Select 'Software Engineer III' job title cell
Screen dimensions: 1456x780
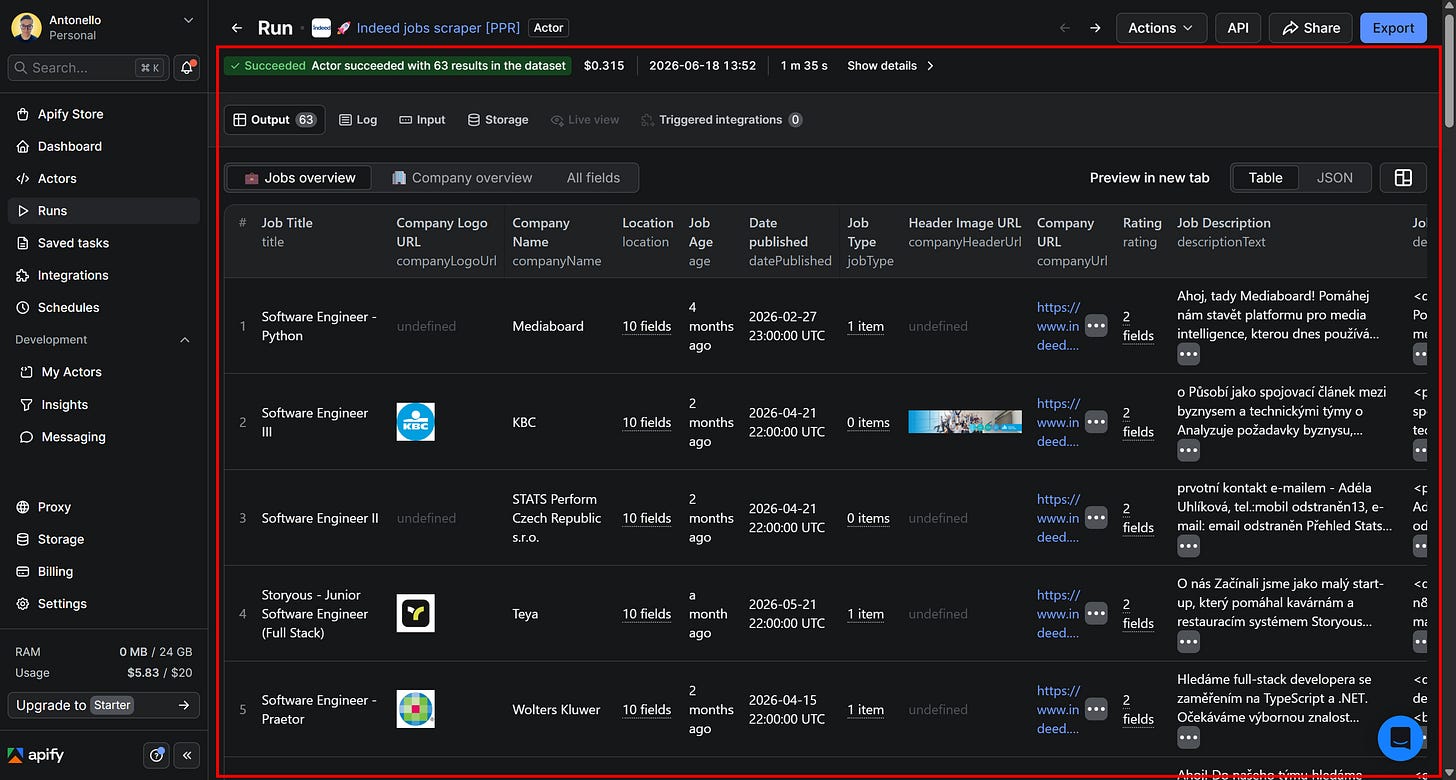[315, 422]
